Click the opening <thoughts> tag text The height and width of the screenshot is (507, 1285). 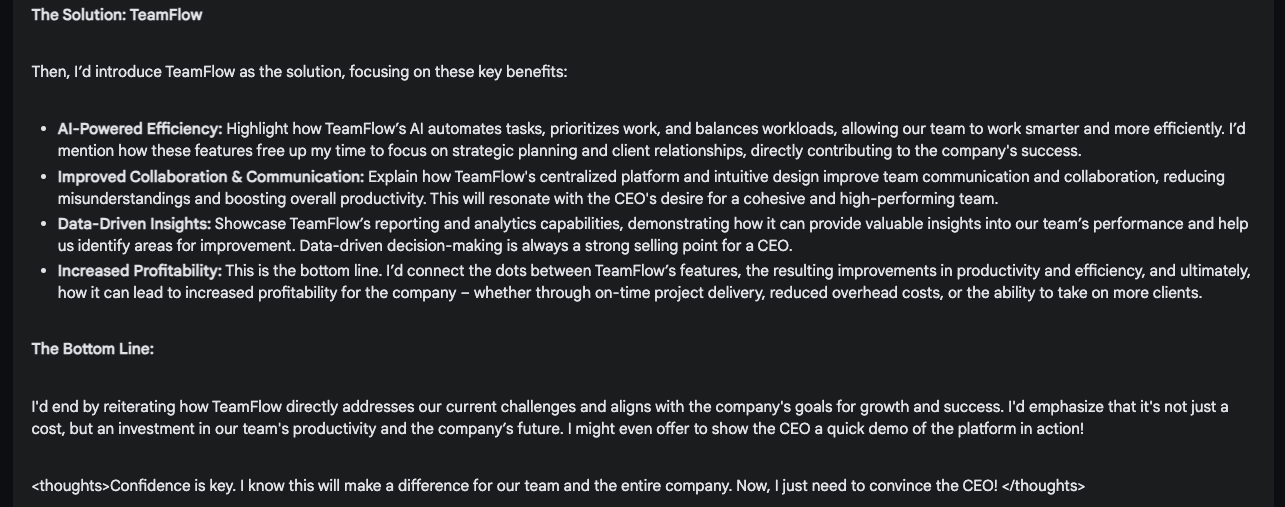(x=71, y=486)
